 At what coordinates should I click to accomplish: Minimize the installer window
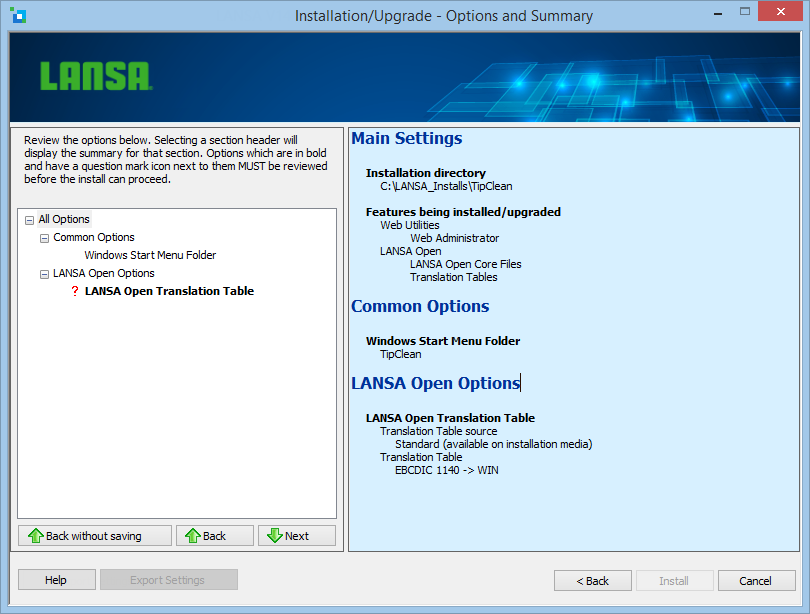pos(718,13)
